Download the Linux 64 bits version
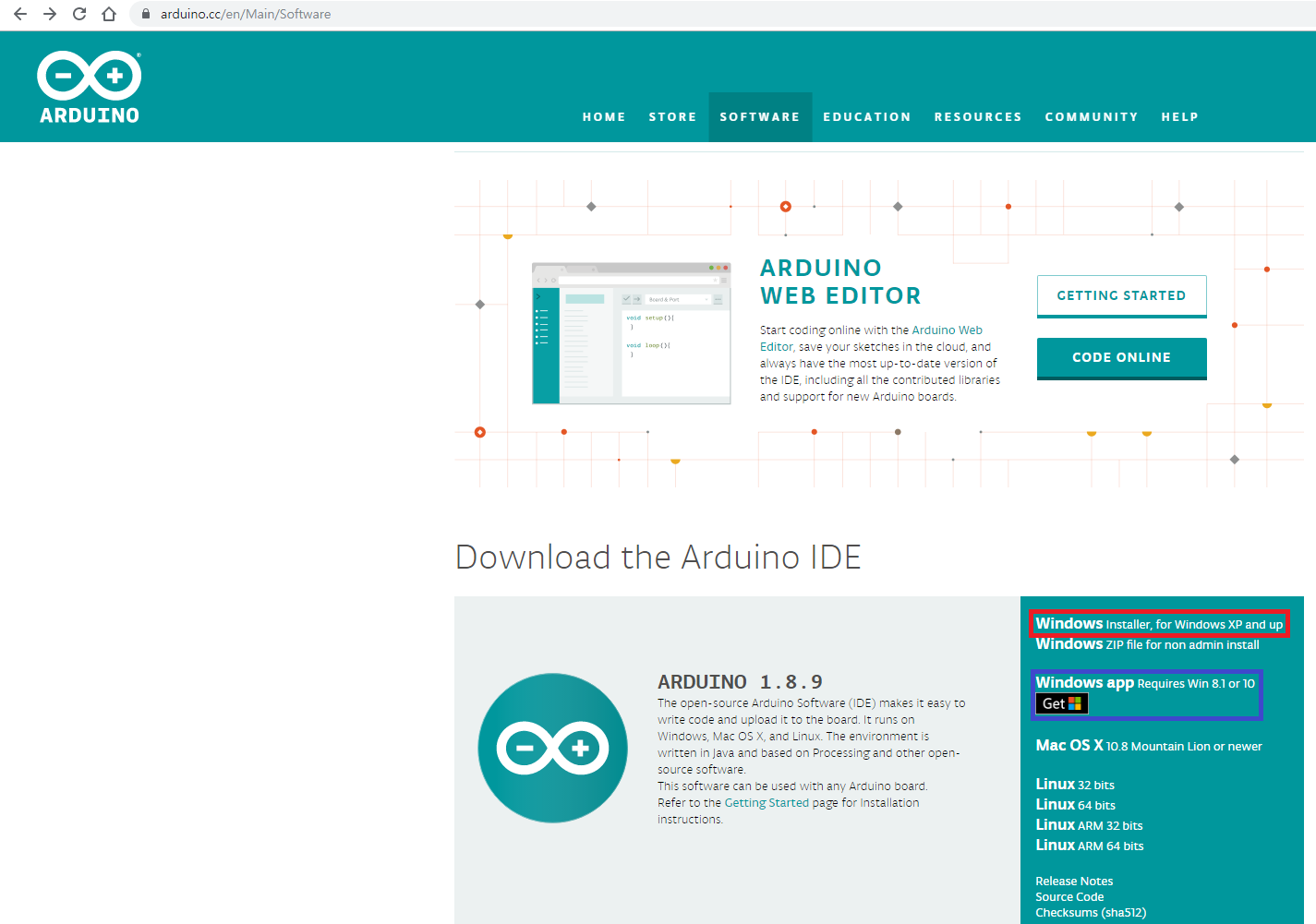This screenshot has height=924, width=1316. 1076,805
